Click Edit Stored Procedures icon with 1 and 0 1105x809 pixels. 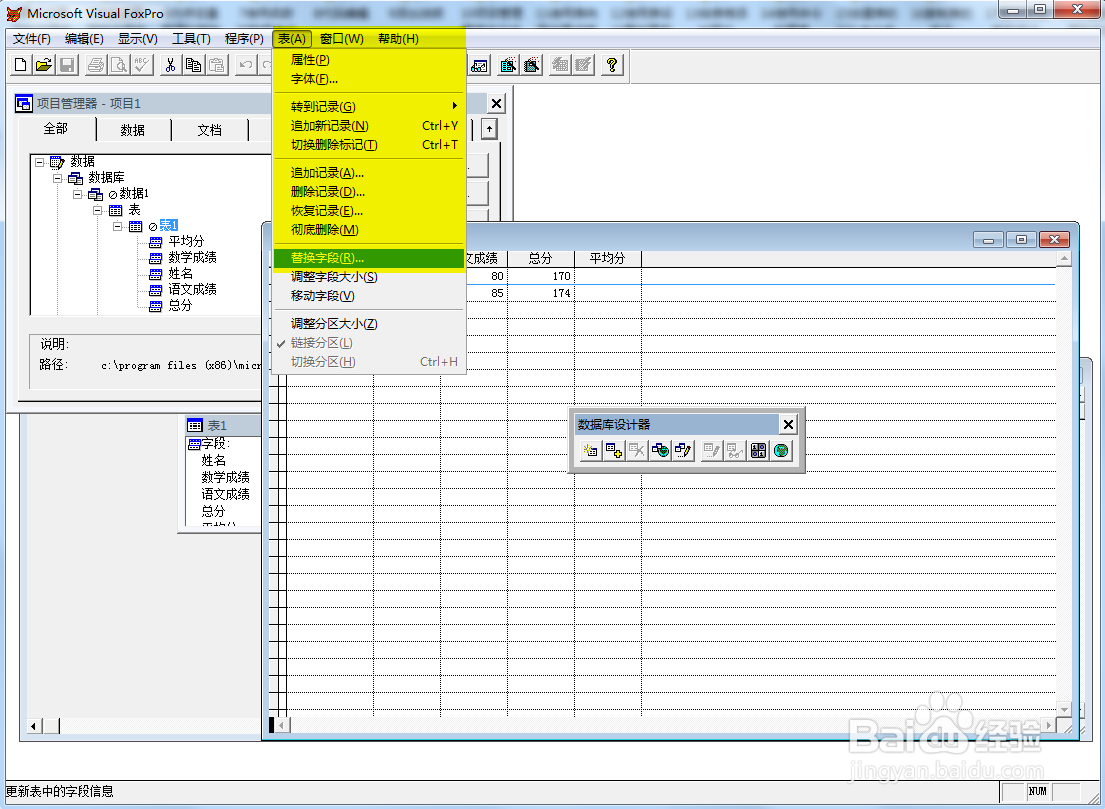tap(758, 450)
